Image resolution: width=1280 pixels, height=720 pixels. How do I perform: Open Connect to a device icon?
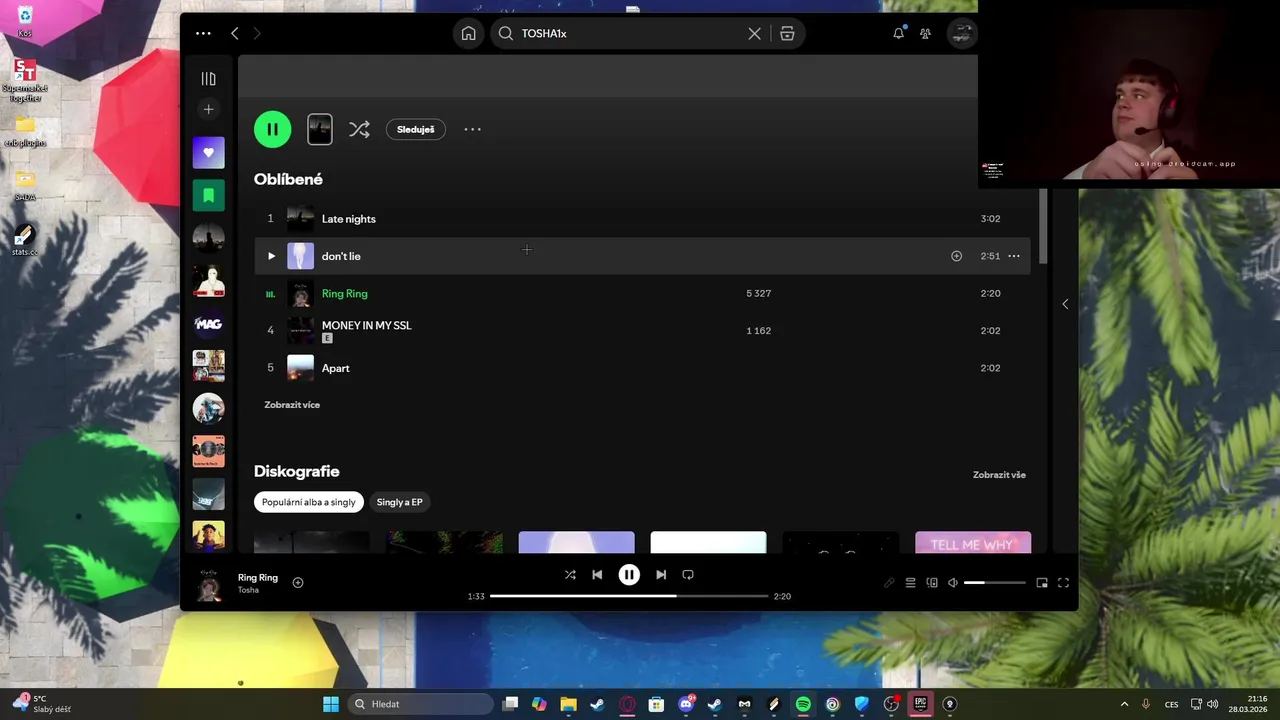[932, 583]
